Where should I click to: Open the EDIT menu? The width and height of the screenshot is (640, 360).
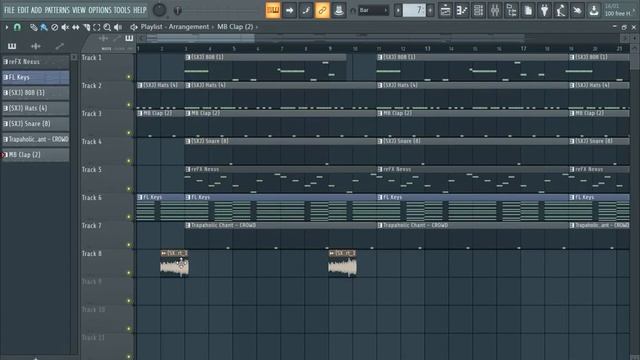(23, 10)
